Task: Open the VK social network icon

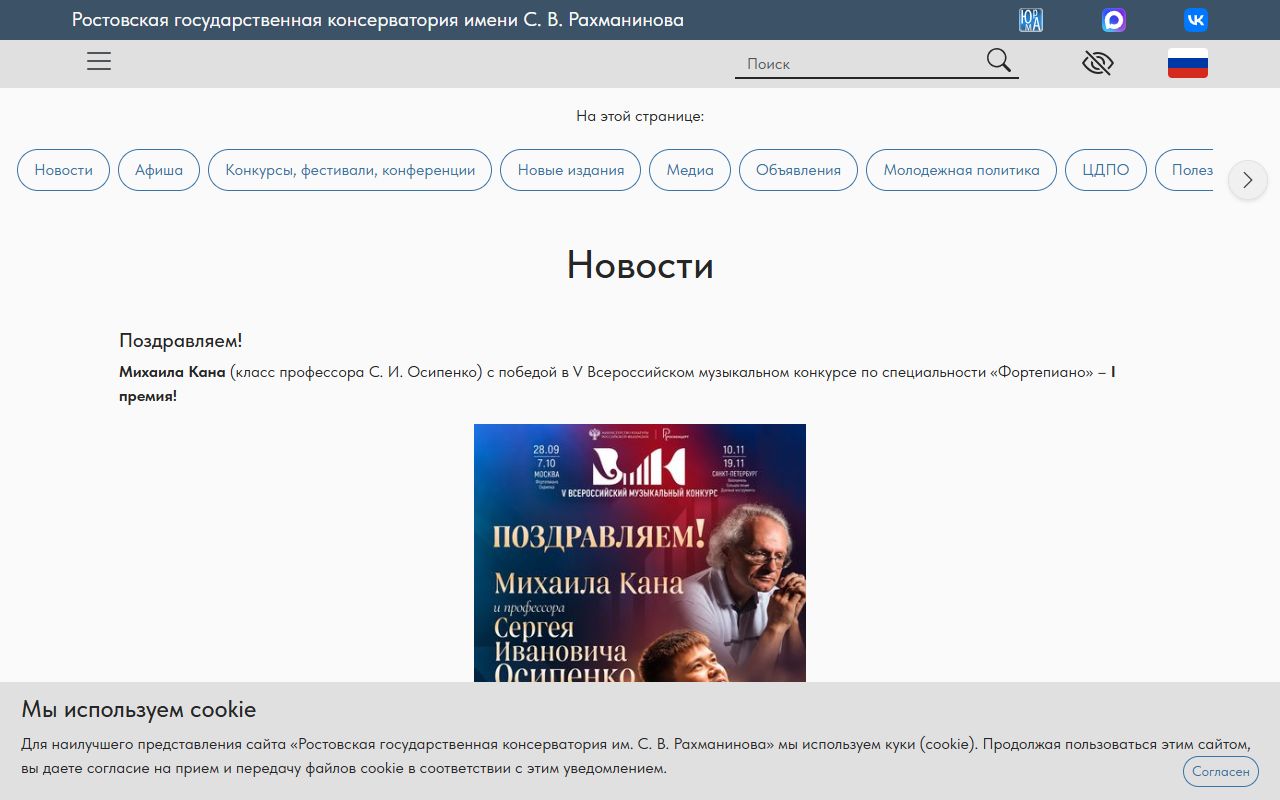Action: point(1196,20)
